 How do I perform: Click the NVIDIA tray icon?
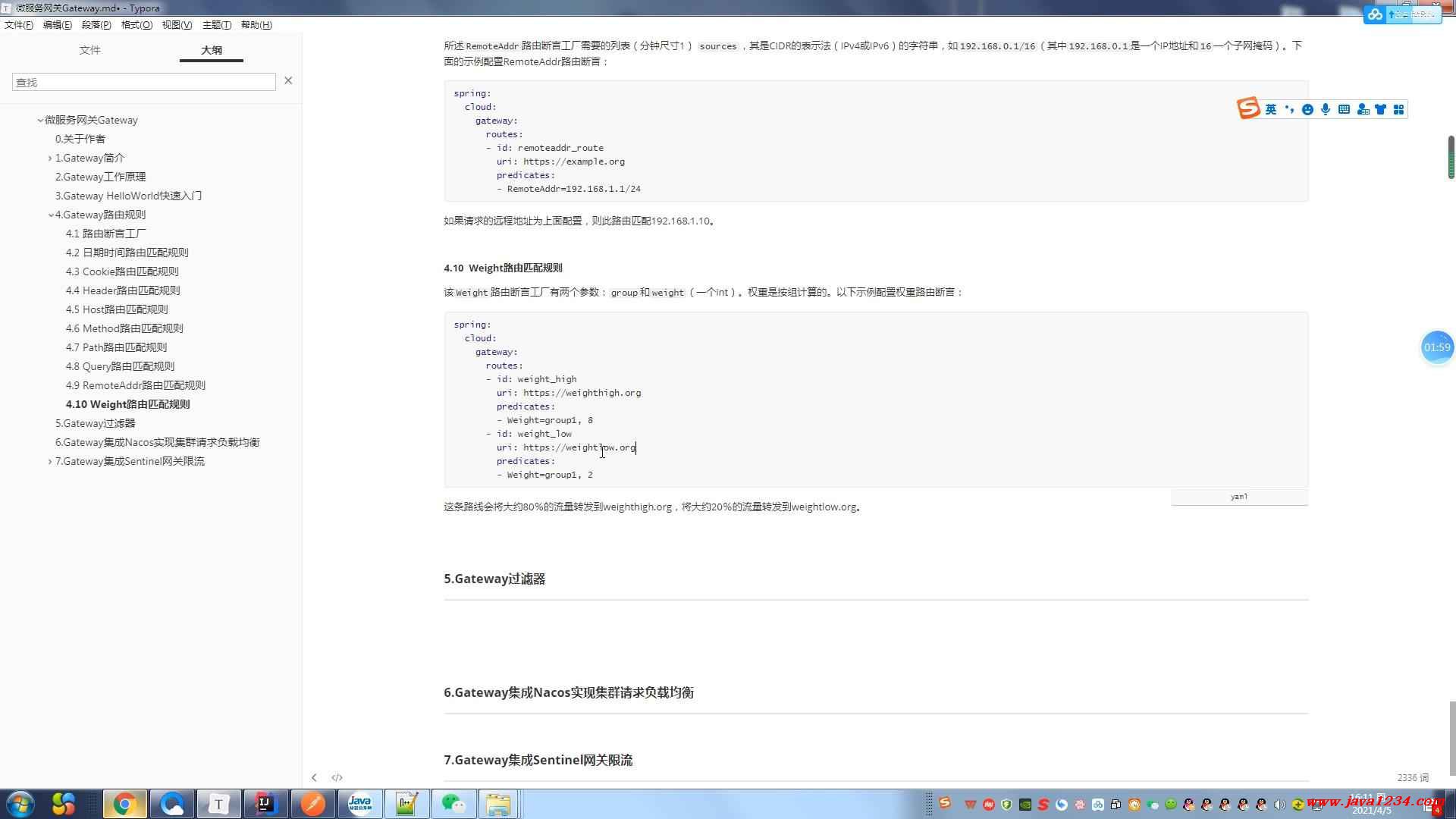1025,805
